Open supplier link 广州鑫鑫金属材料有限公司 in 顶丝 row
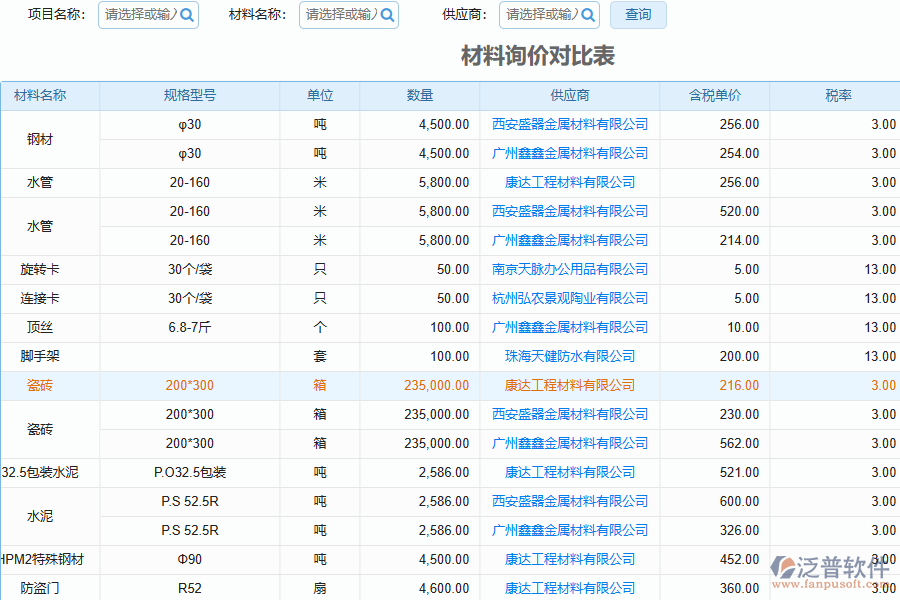The width and height of the screenshot is (900, 600). pyautogui.click(x=571, y=327)
